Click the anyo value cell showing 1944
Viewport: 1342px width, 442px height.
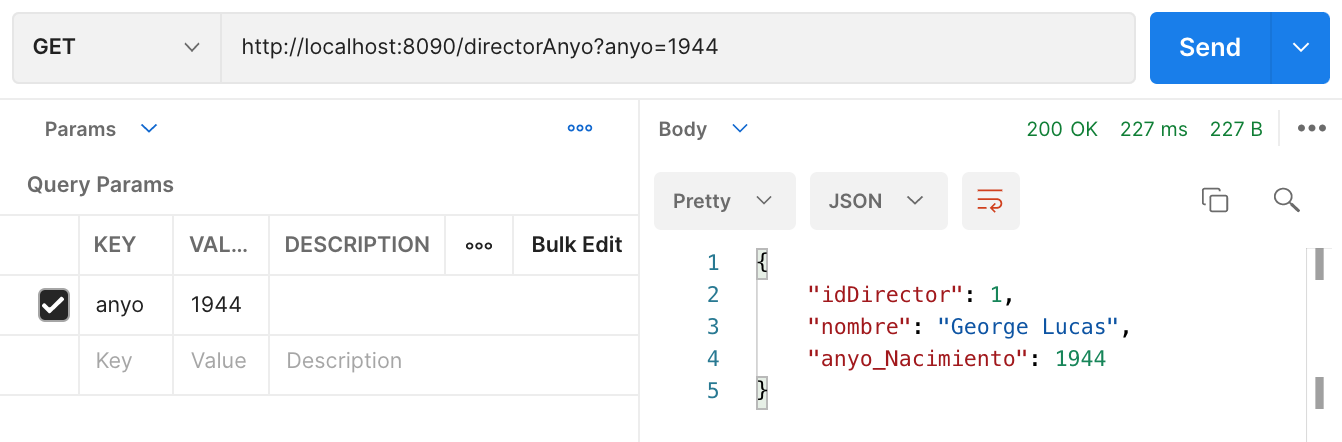[x=217, y=305]
